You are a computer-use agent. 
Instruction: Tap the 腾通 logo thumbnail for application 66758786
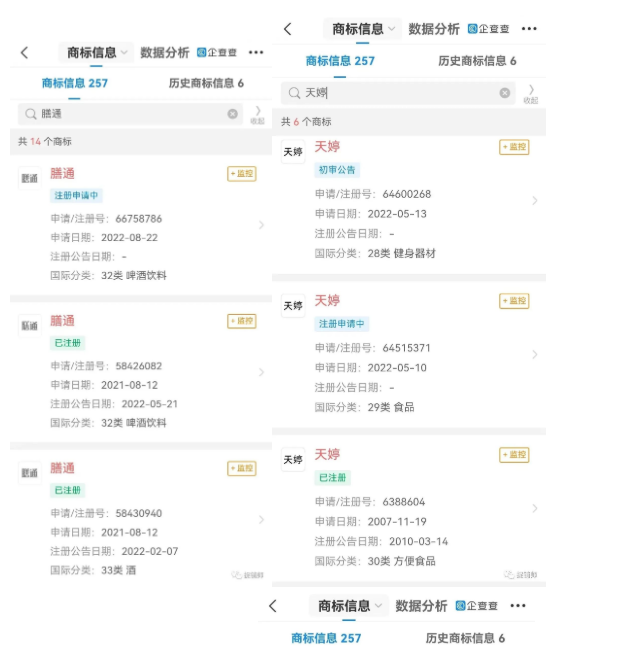pyautogui.click(x=30, y=178)
